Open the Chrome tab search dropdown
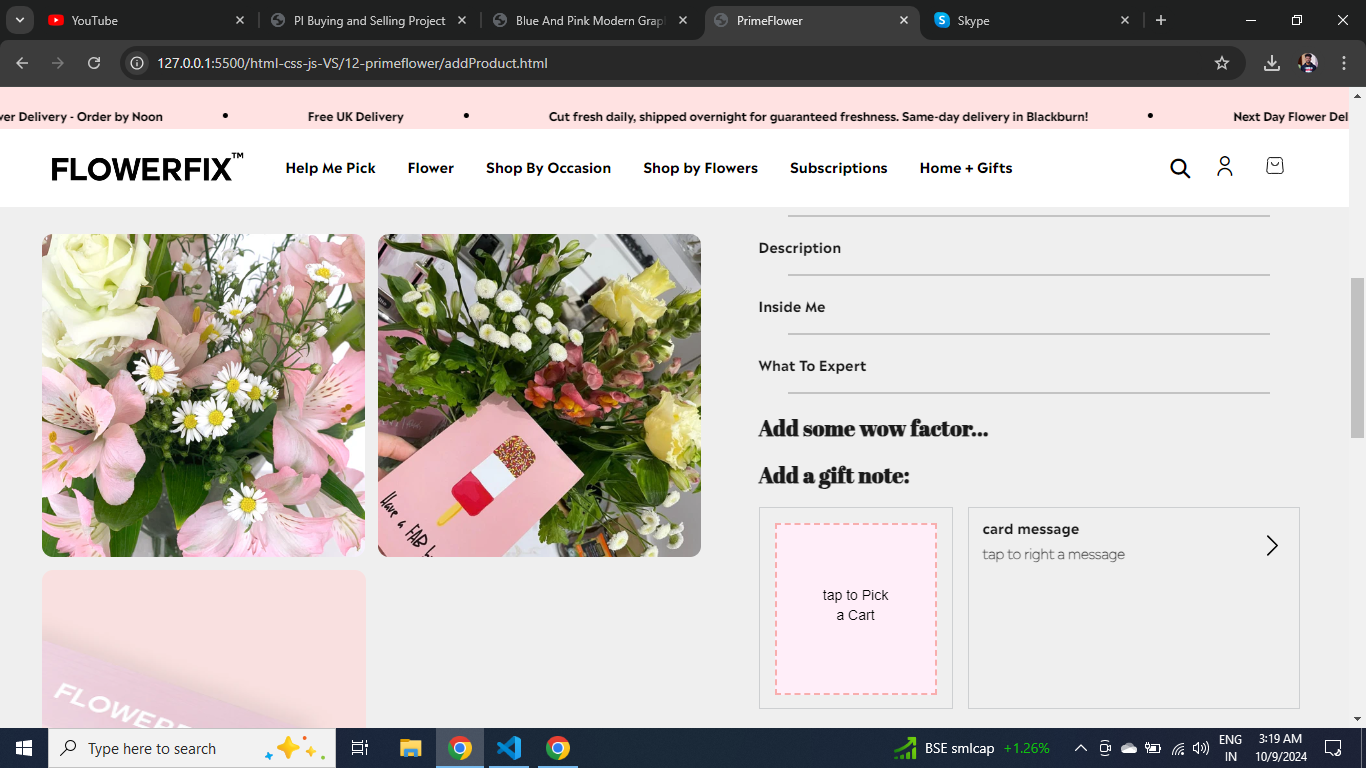 (20, 20)
